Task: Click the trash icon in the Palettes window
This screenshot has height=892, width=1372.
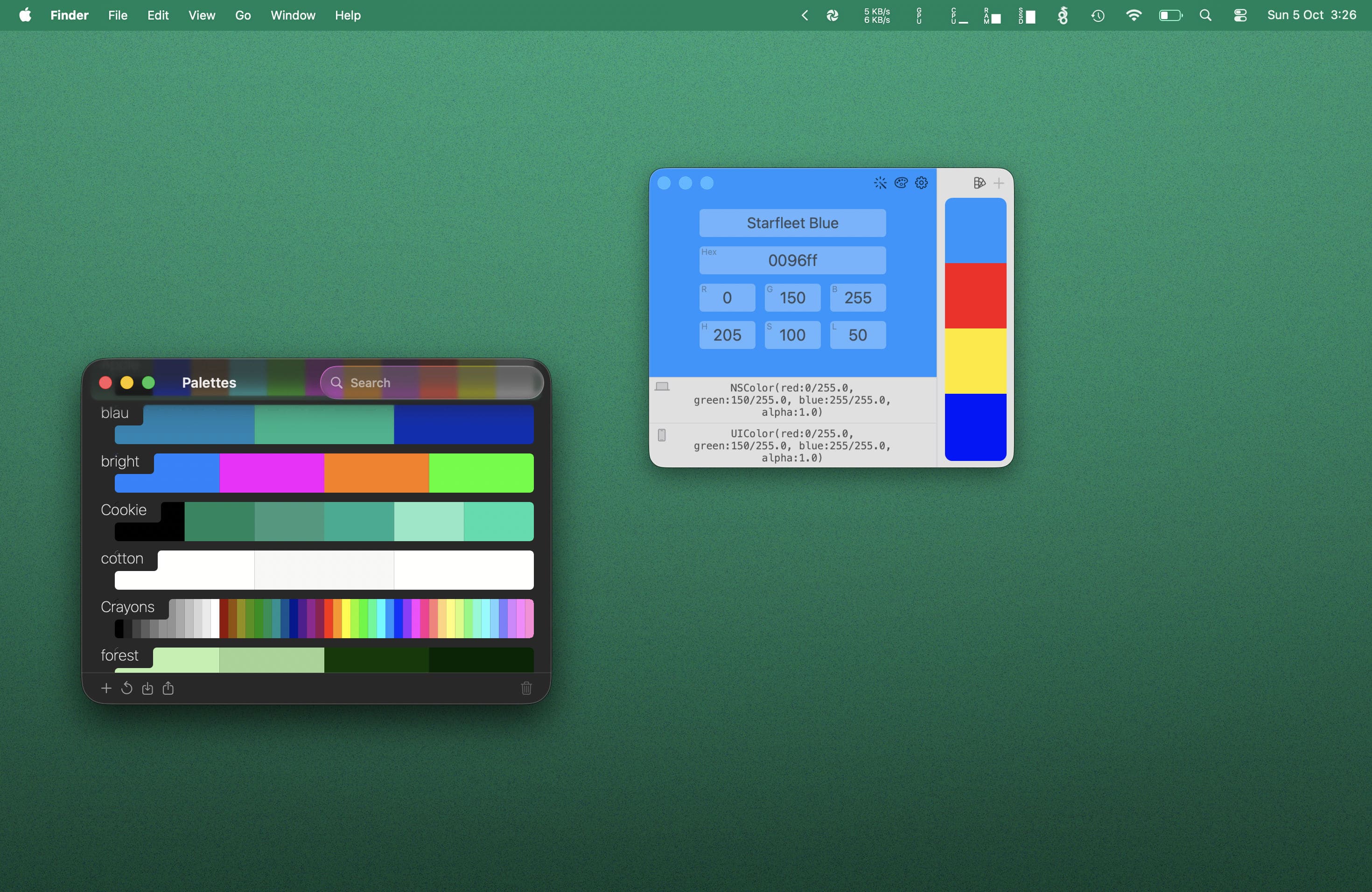Action: [526, 688]
